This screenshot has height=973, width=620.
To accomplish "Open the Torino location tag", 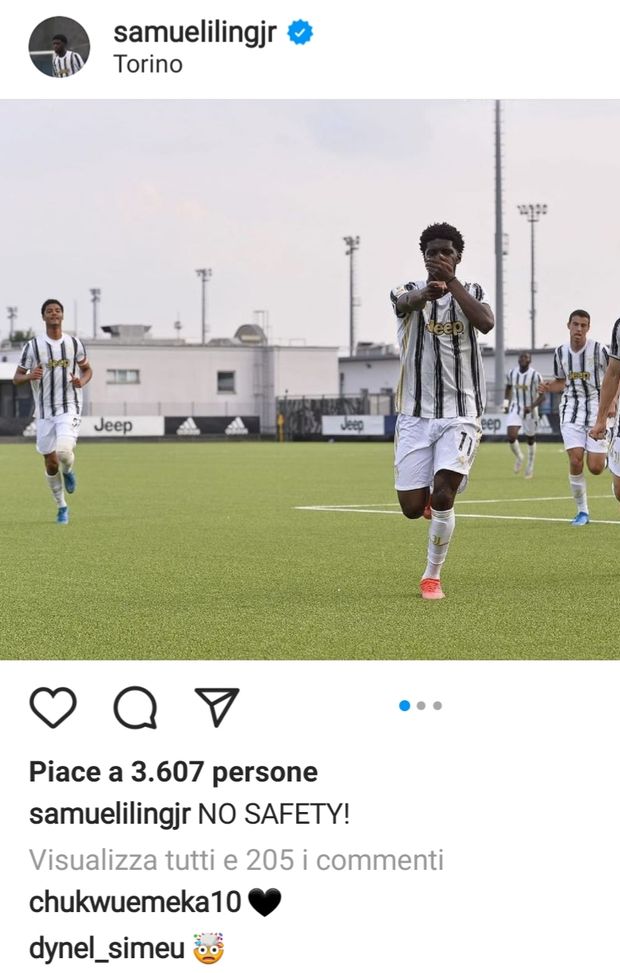I will pos(148,65).
